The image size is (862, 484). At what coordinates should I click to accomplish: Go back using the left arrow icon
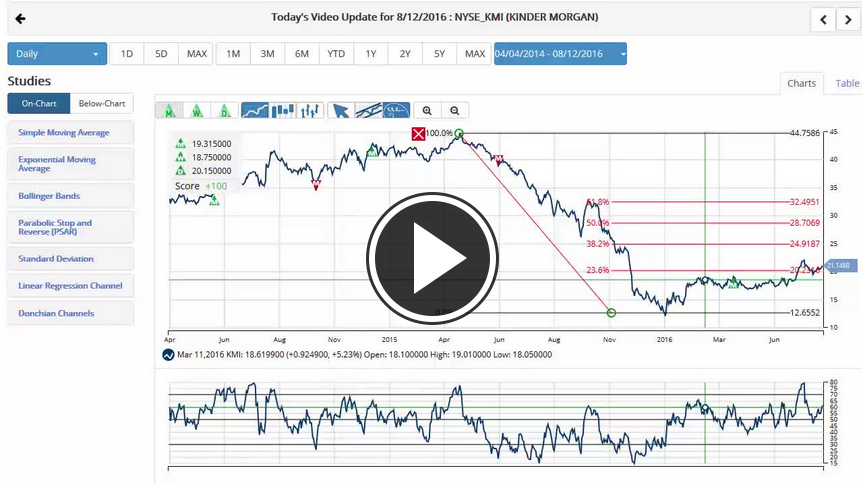20,19
